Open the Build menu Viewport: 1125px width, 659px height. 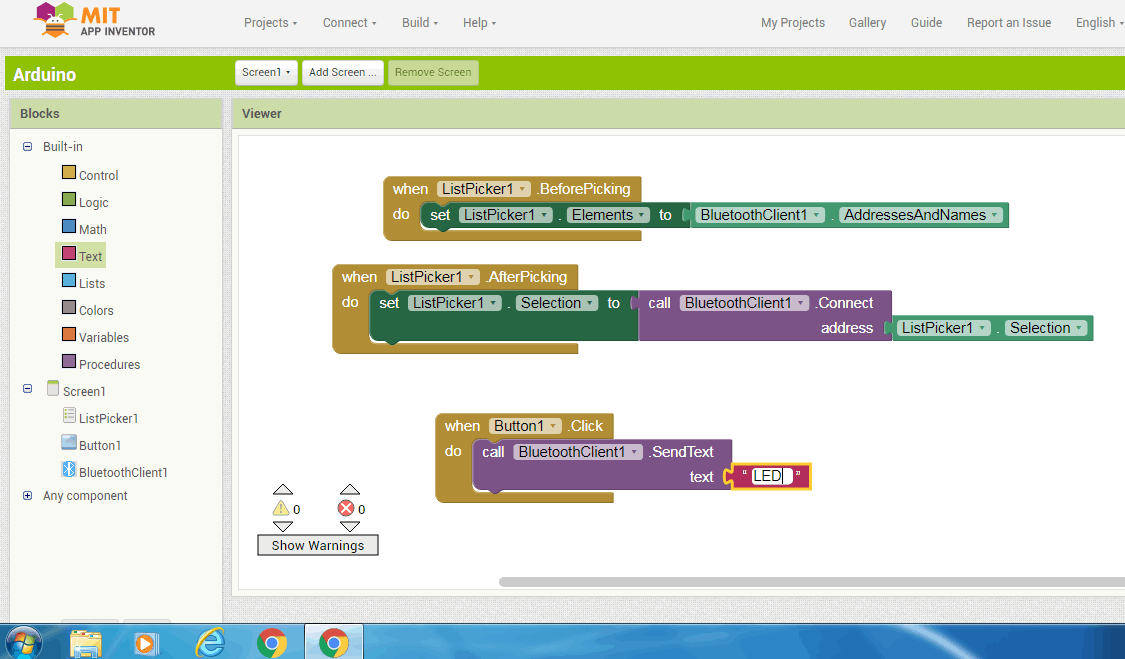coord(420,23)
